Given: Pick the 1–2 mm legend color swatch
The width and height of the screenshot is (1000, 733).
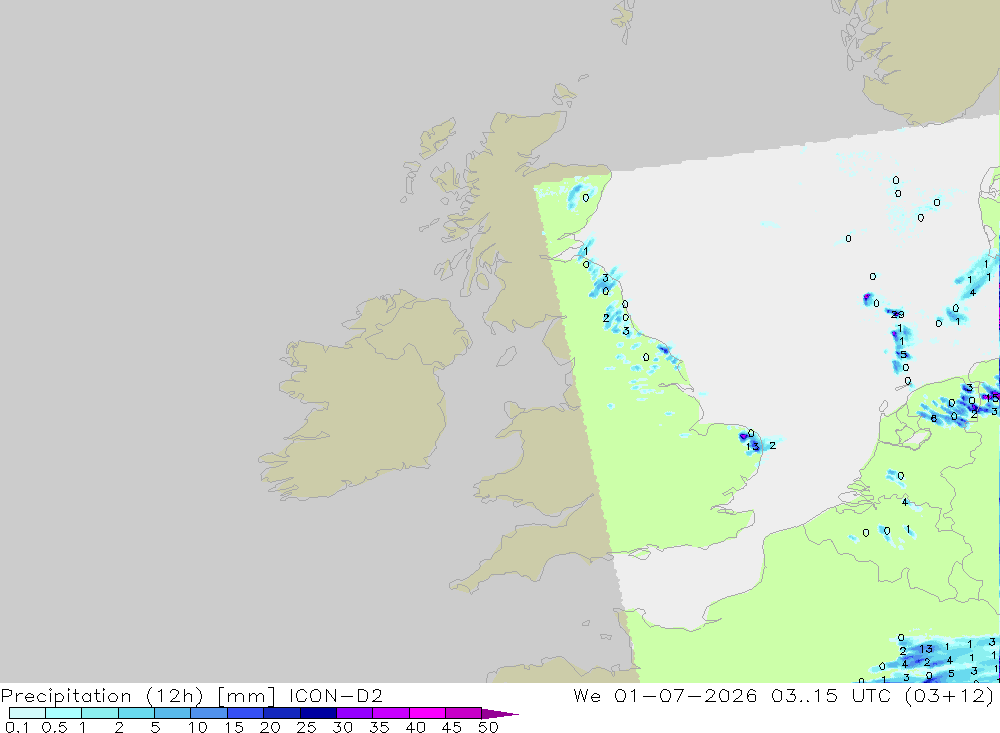Looking at the screenshot, I should (x=100, y=713).
